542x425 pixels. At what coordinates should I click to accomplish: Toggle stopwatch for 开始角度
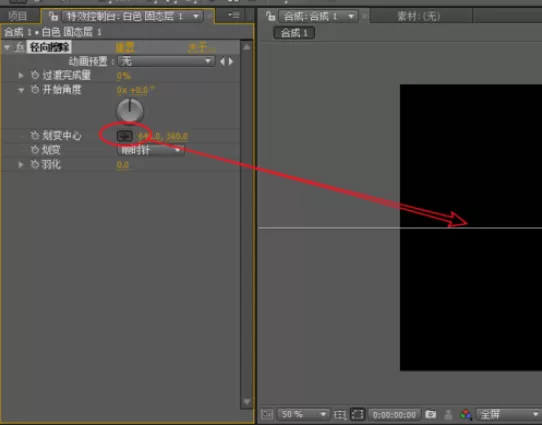click(35, 89)
